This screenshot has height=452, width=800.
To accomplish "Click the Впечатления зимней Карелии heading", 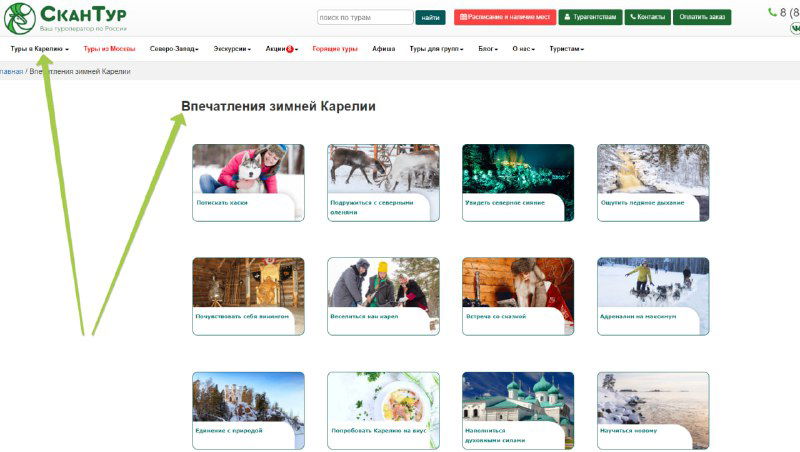I will (279, 106).
